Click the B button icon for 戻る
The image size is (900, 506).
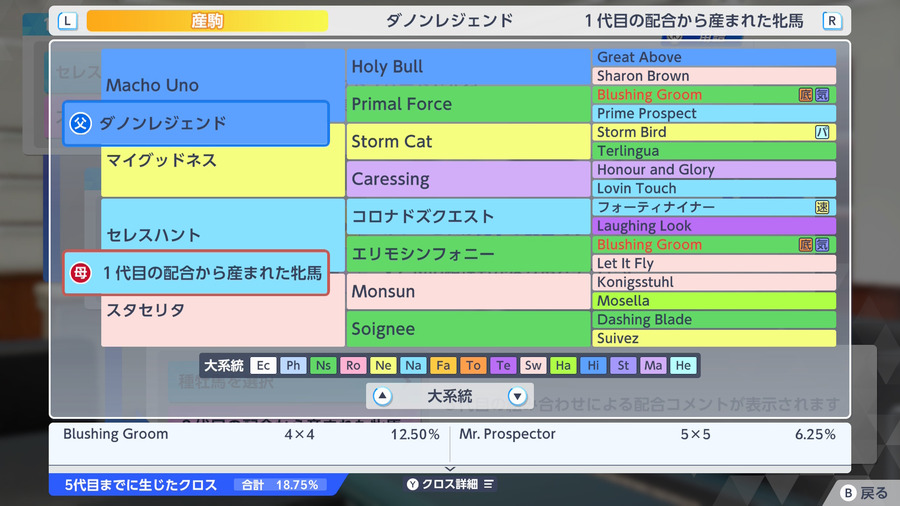[848, 493]
